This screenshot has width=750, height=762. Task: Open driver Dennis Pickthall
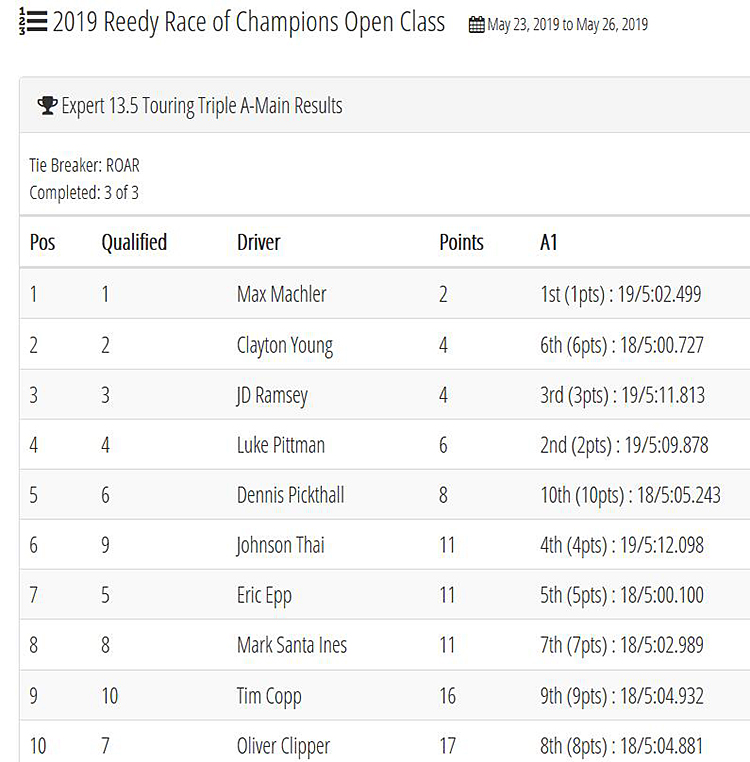pyautogui.click(x=291, y=495)
